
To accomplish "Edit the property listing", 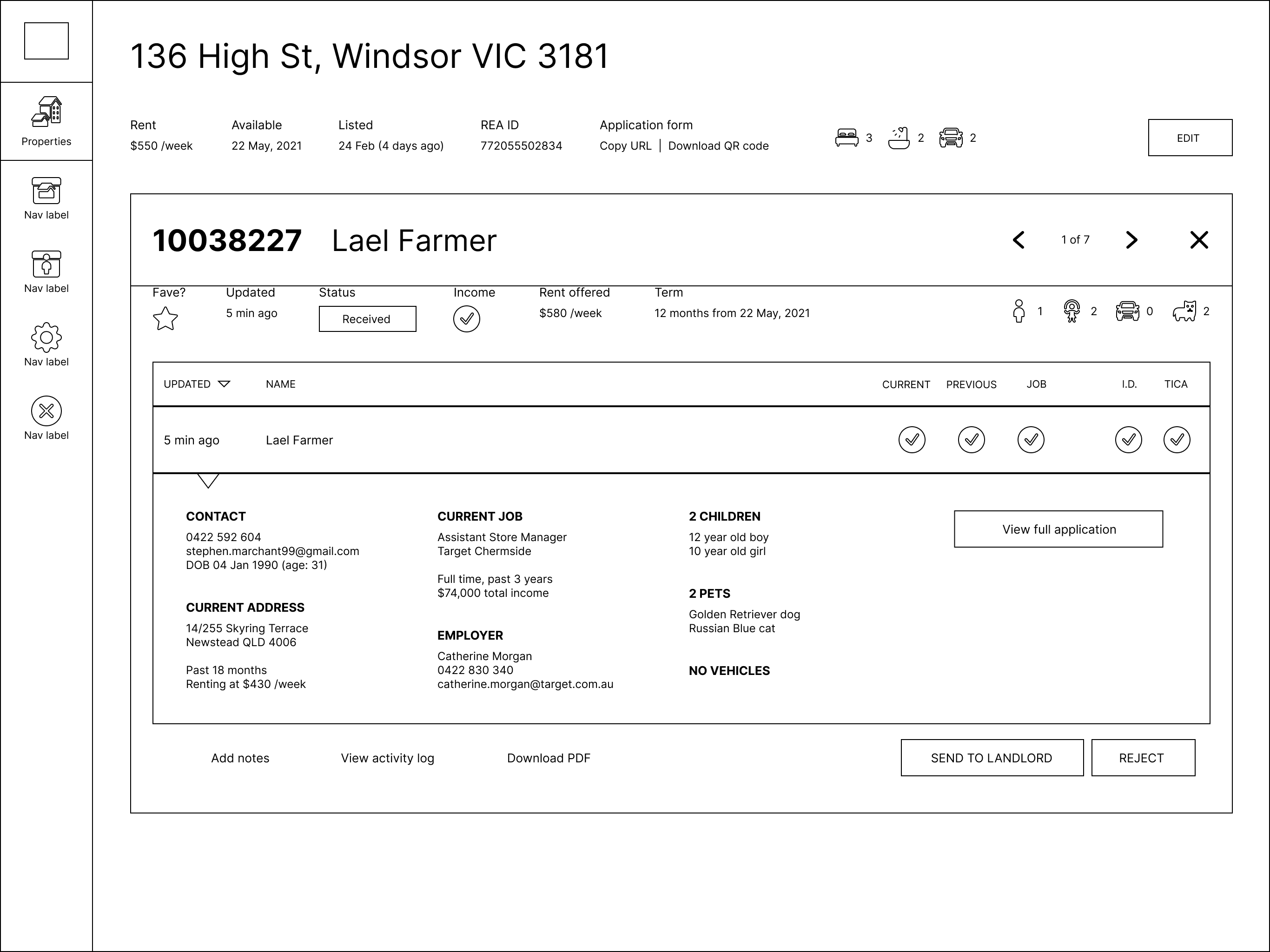I will 1190,138.
